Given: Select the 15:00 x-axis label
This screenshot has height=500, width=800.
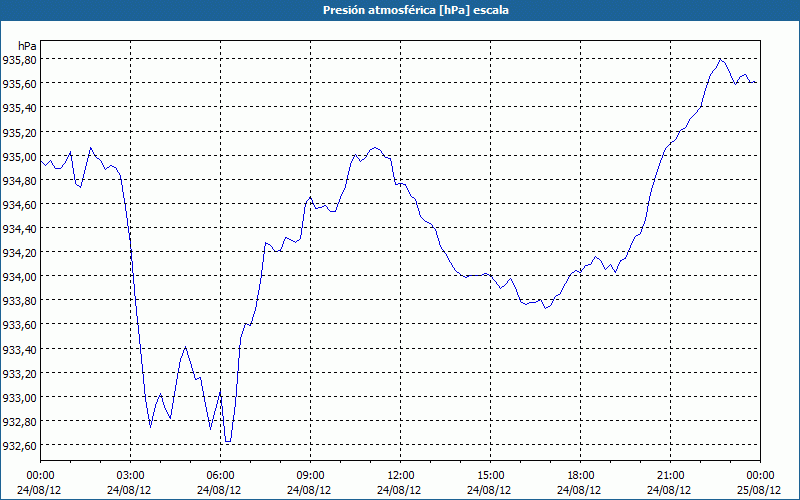Looking at the screenshot, I should 490,476.
